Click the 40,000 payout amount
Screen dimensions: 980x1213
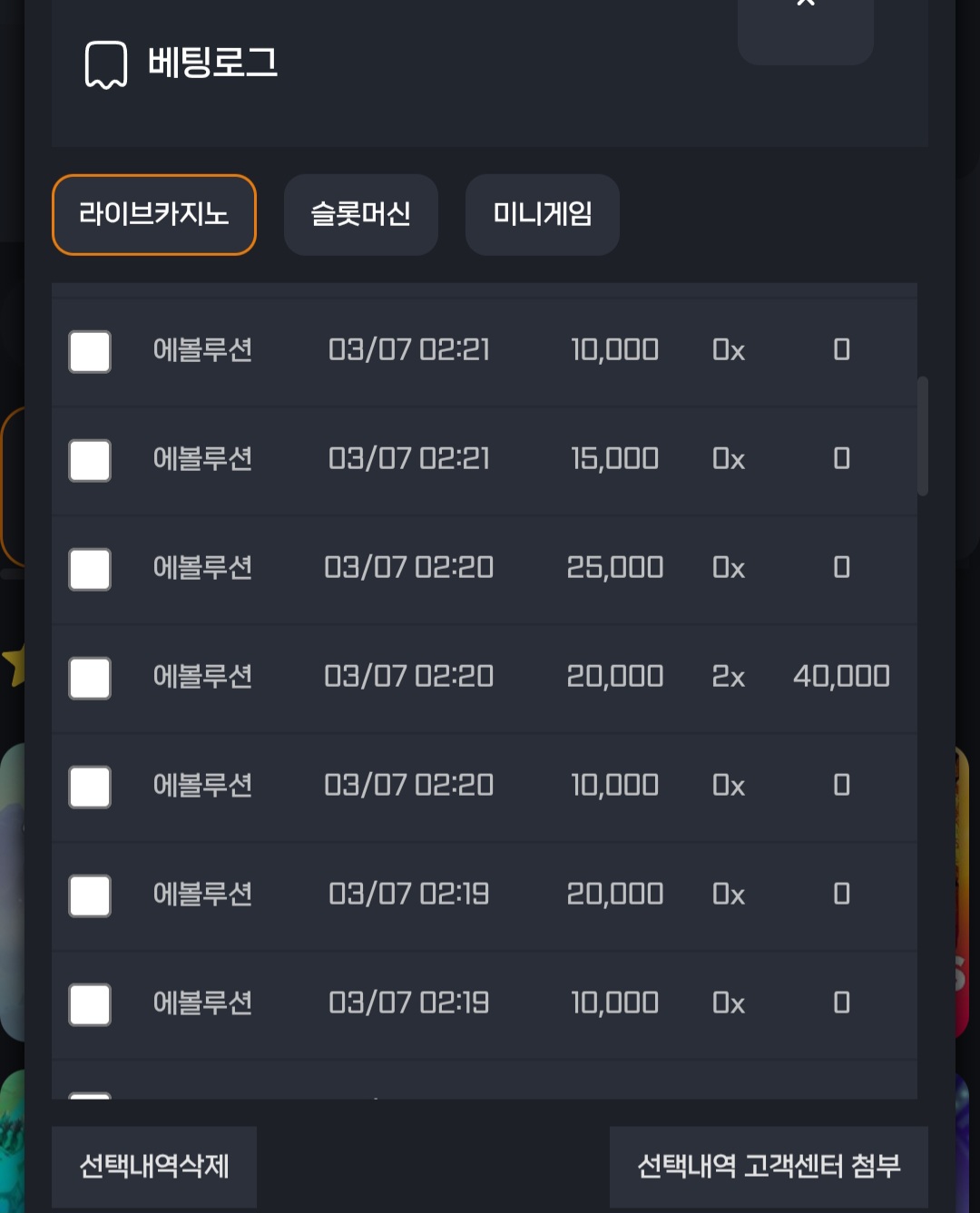pyautogui.click(x=841, y=677)
